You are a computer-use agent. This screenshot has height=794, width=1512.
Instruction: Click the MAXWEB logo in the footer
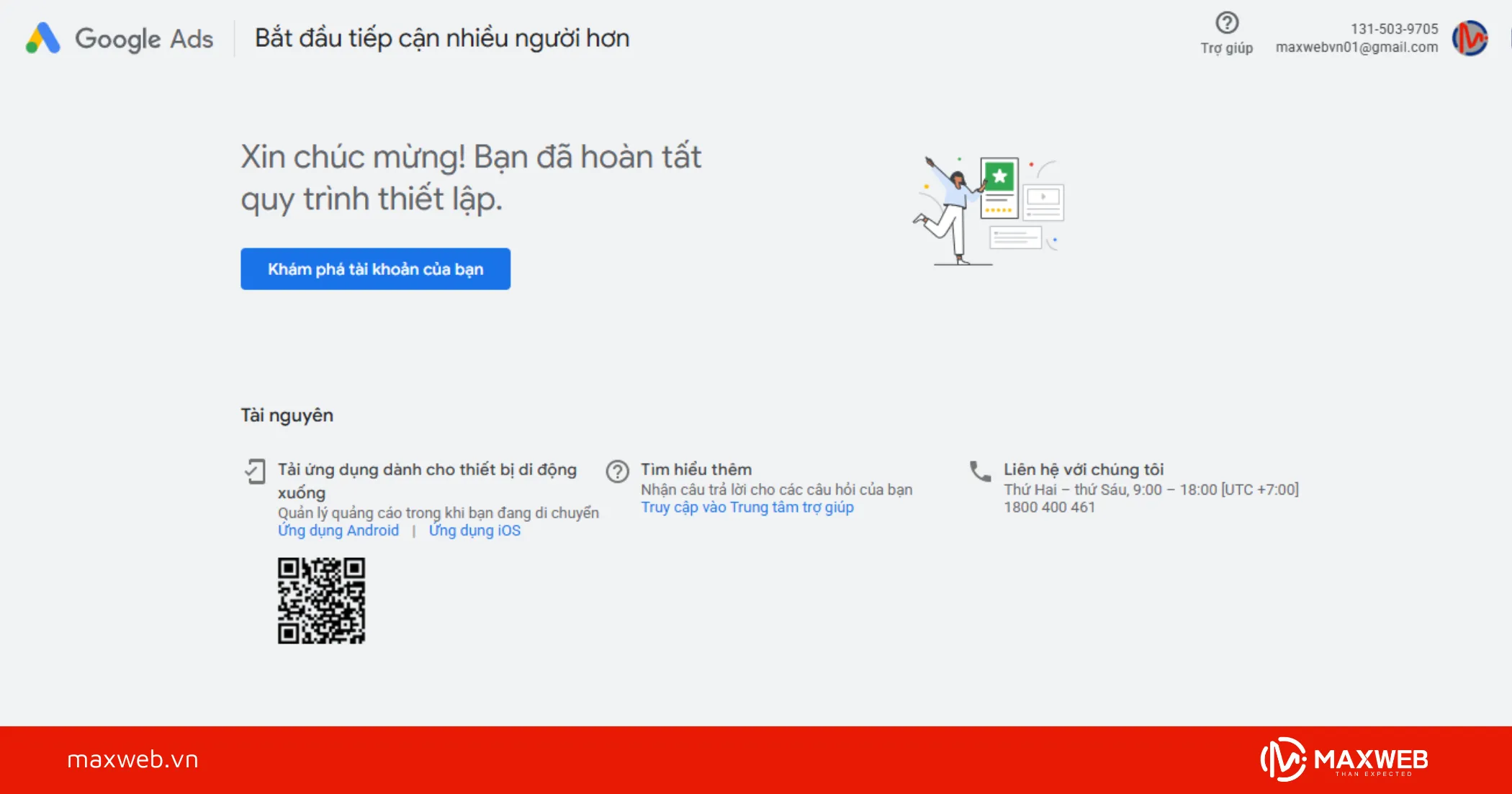pyautogui.click(x=1345, y=757)
